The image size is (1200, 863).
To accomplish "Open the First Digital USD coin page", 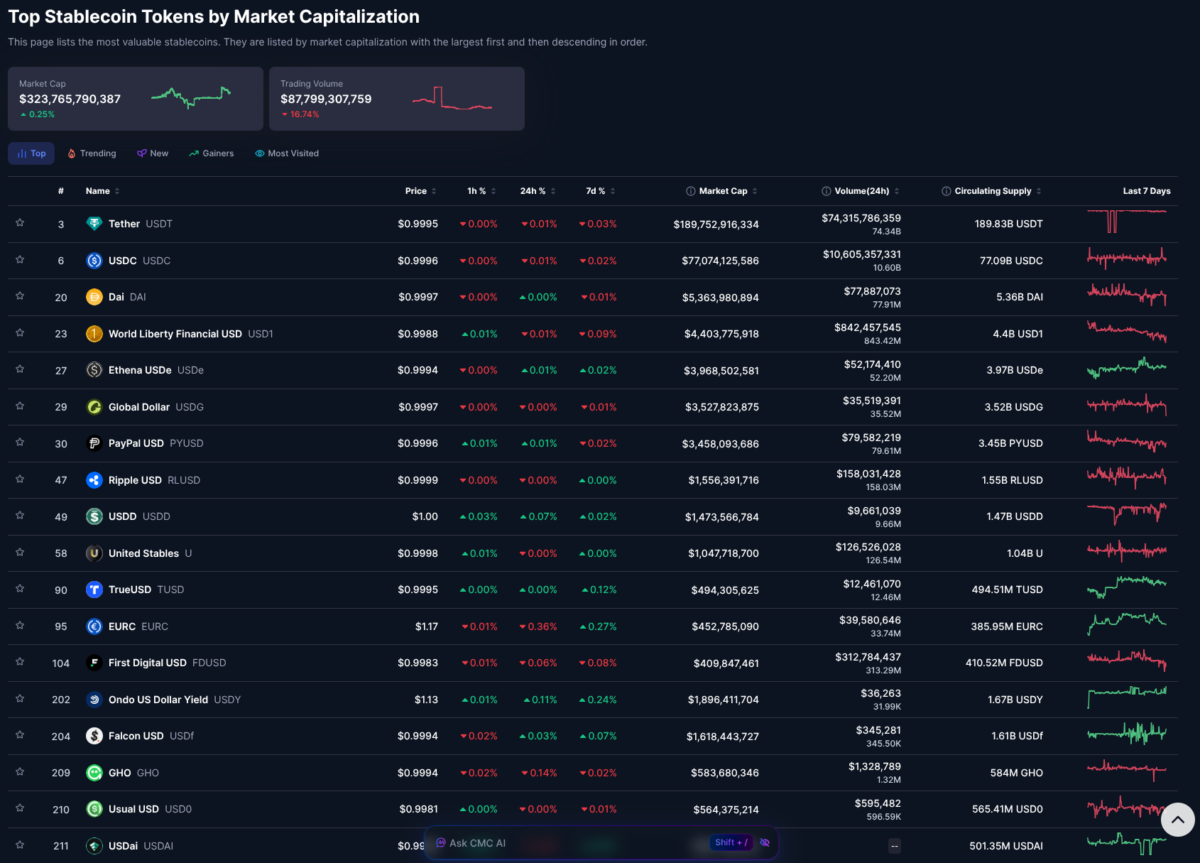I will 148,663.
